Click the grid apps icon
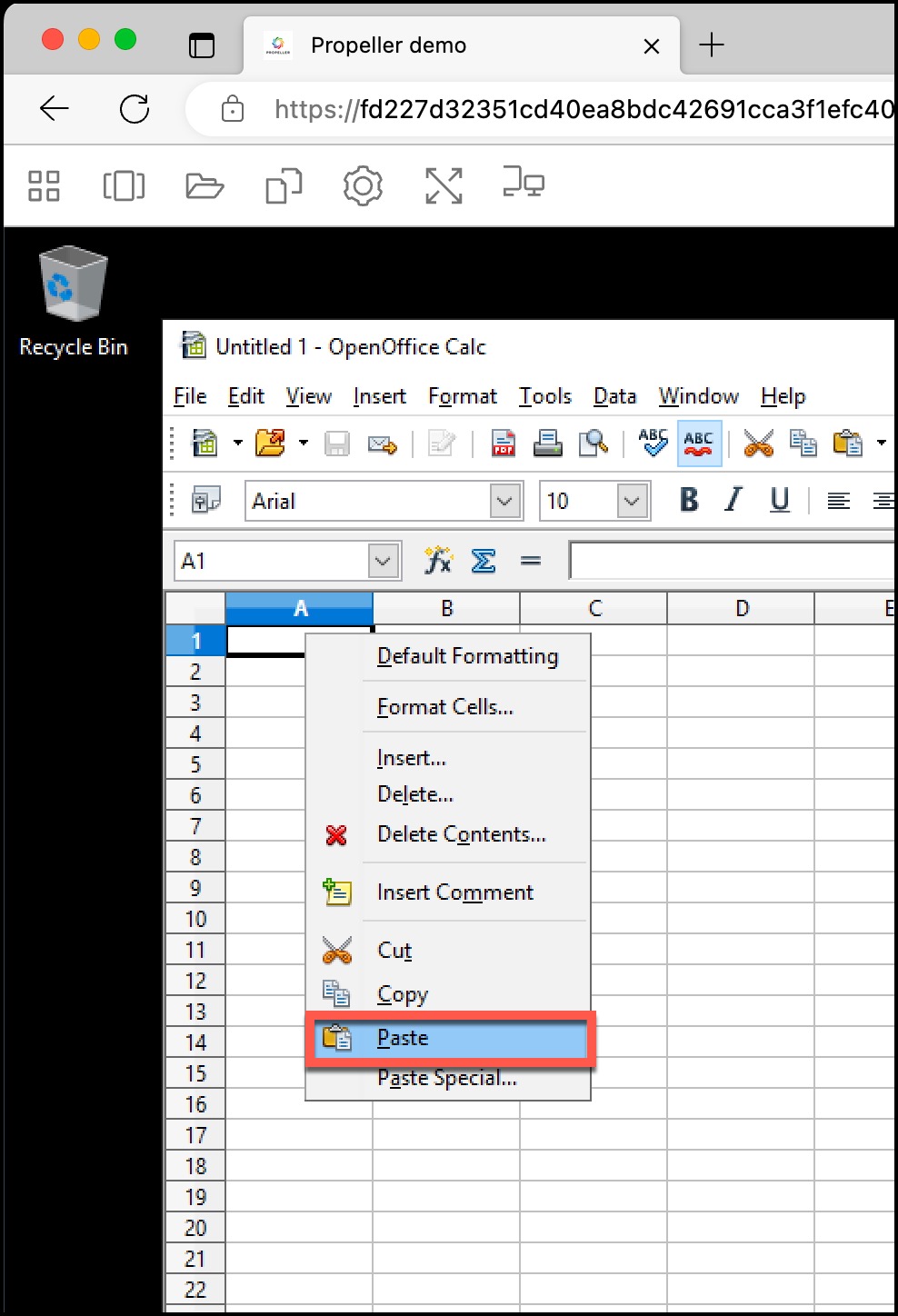The height and width of the screenshot is (1316, 898). click(x=44, y=185)
